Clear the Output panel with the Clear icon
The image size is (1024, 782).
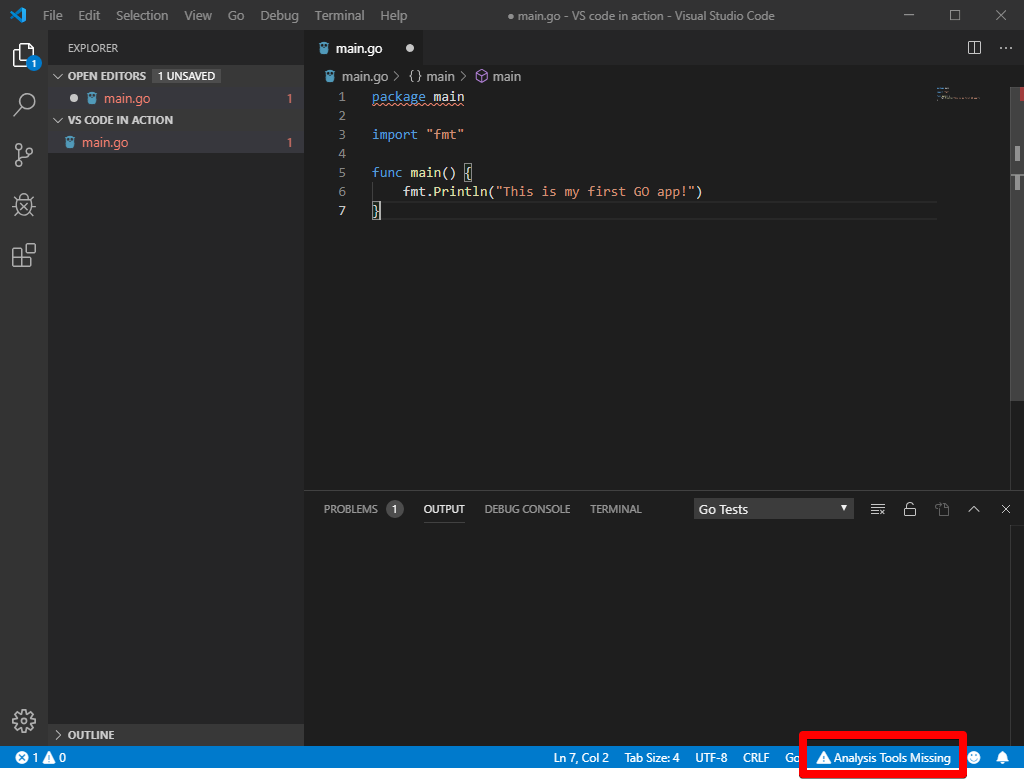coord(877,508)
